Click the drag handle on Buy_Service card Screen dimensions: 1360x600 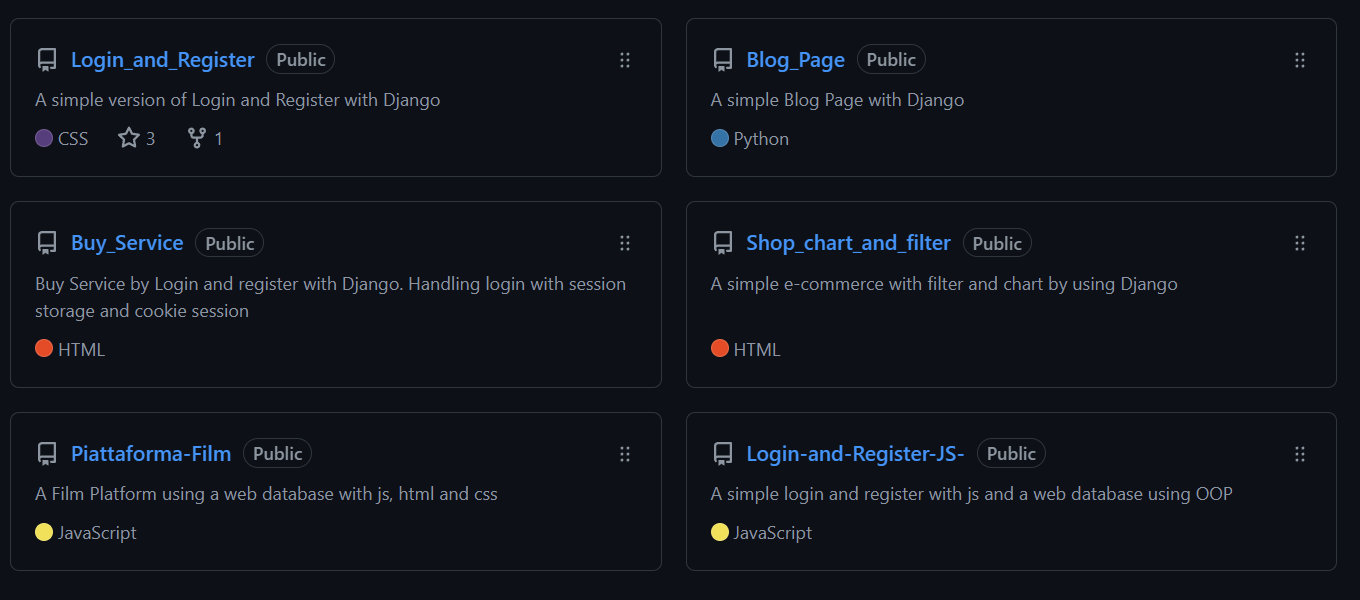pyautogui.click(x=625, y=243)
